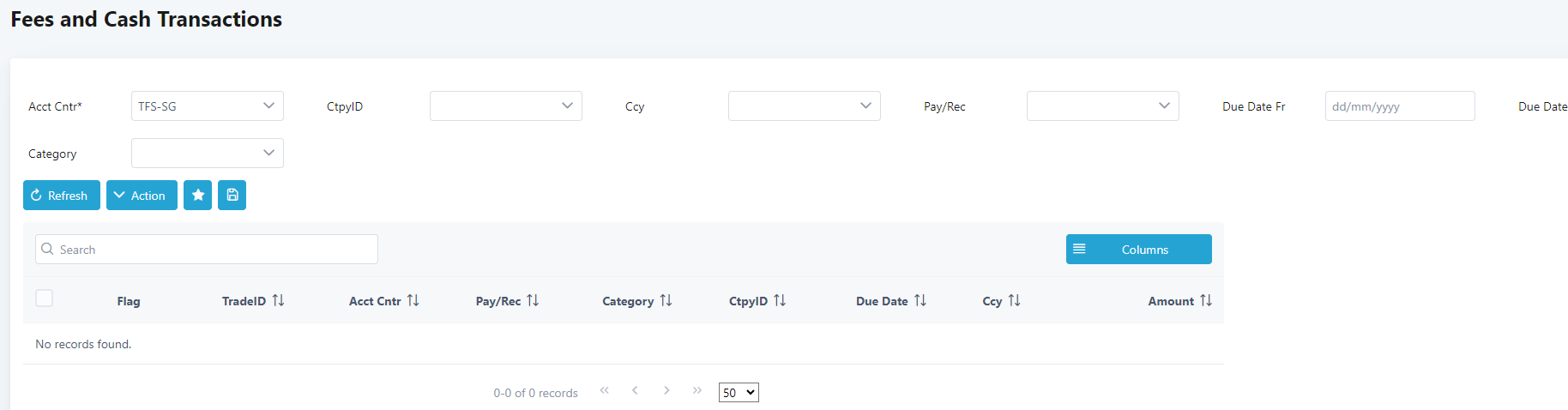
Task: Click the star favorite icon button
Action: 197,196
